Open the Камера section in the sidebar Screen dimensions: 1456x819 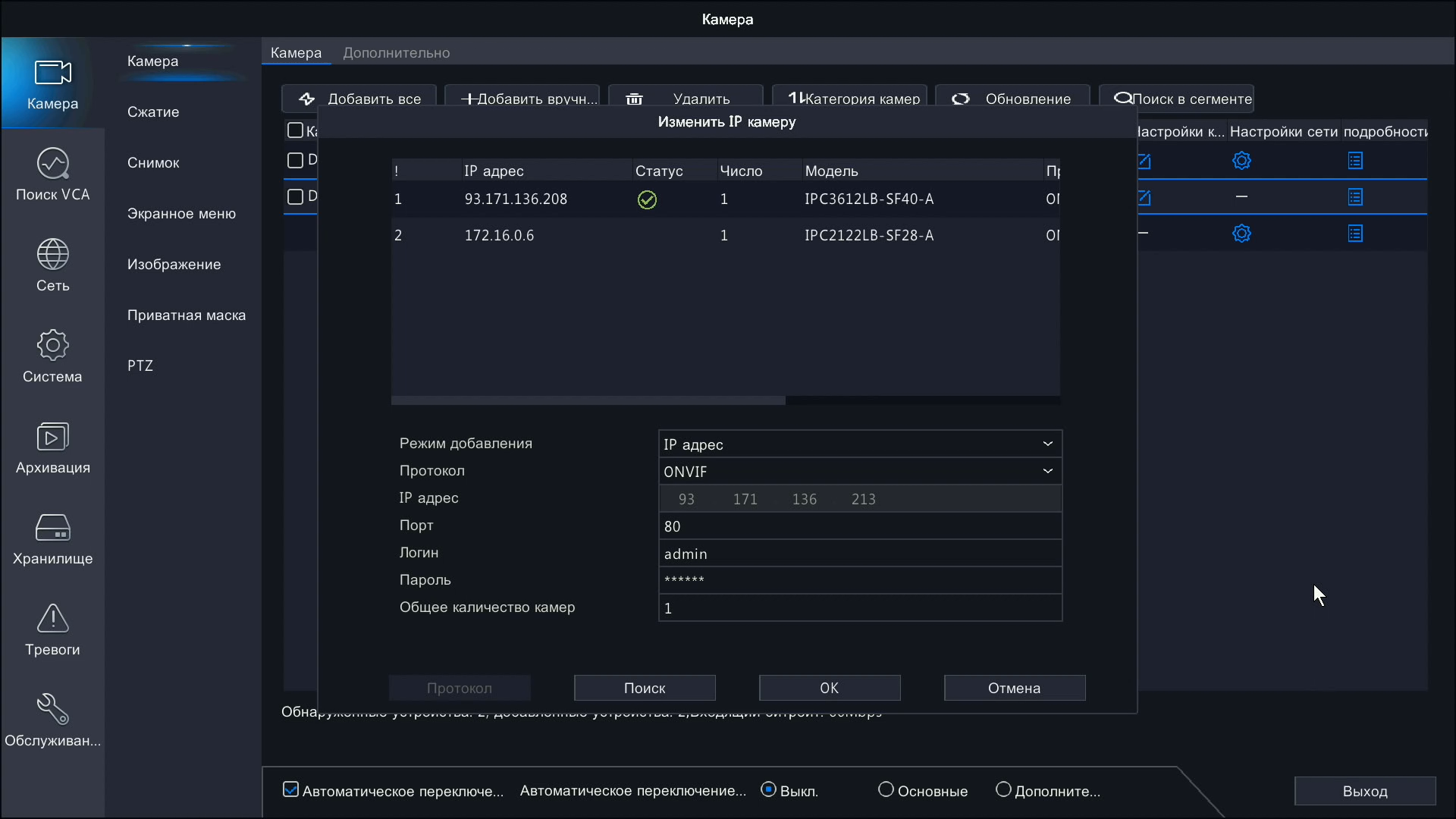coord(52,83)
